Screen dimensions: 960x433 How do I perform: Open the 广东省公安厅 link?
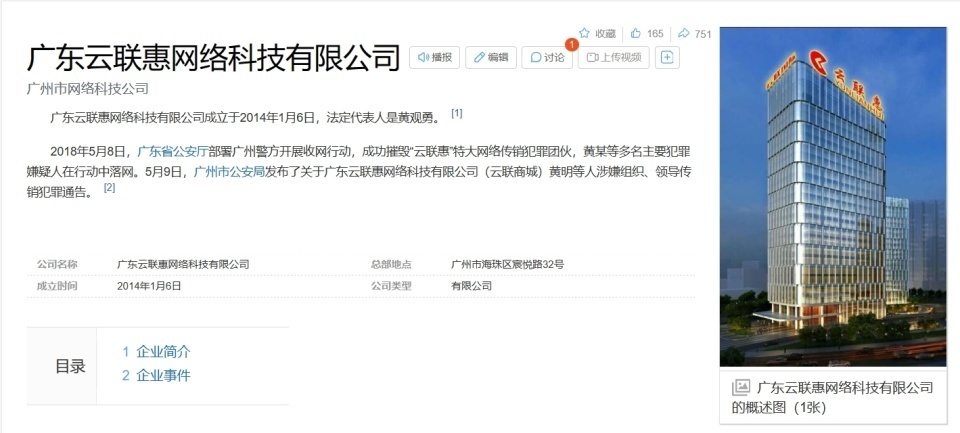172,151
